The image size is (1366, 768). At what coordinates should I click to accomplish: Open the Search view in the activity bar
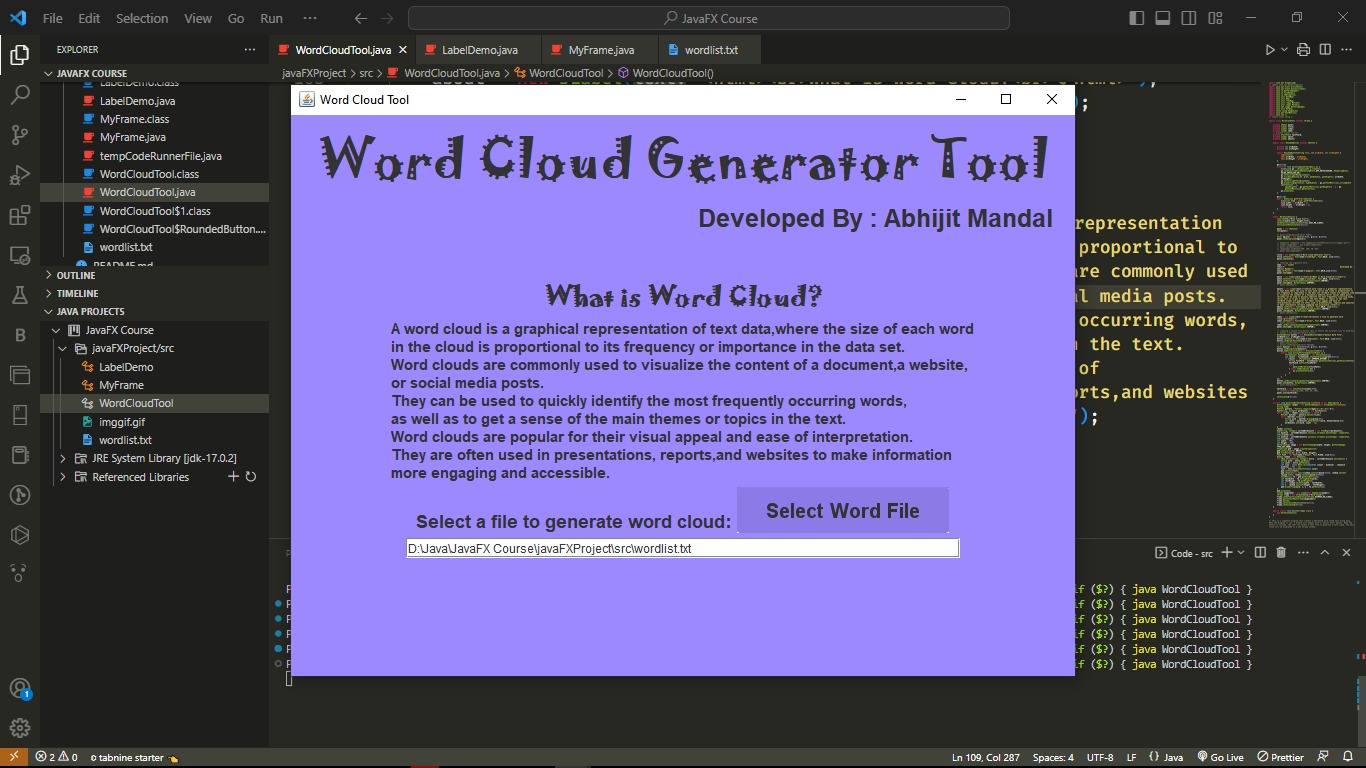(x=20, y=95)
